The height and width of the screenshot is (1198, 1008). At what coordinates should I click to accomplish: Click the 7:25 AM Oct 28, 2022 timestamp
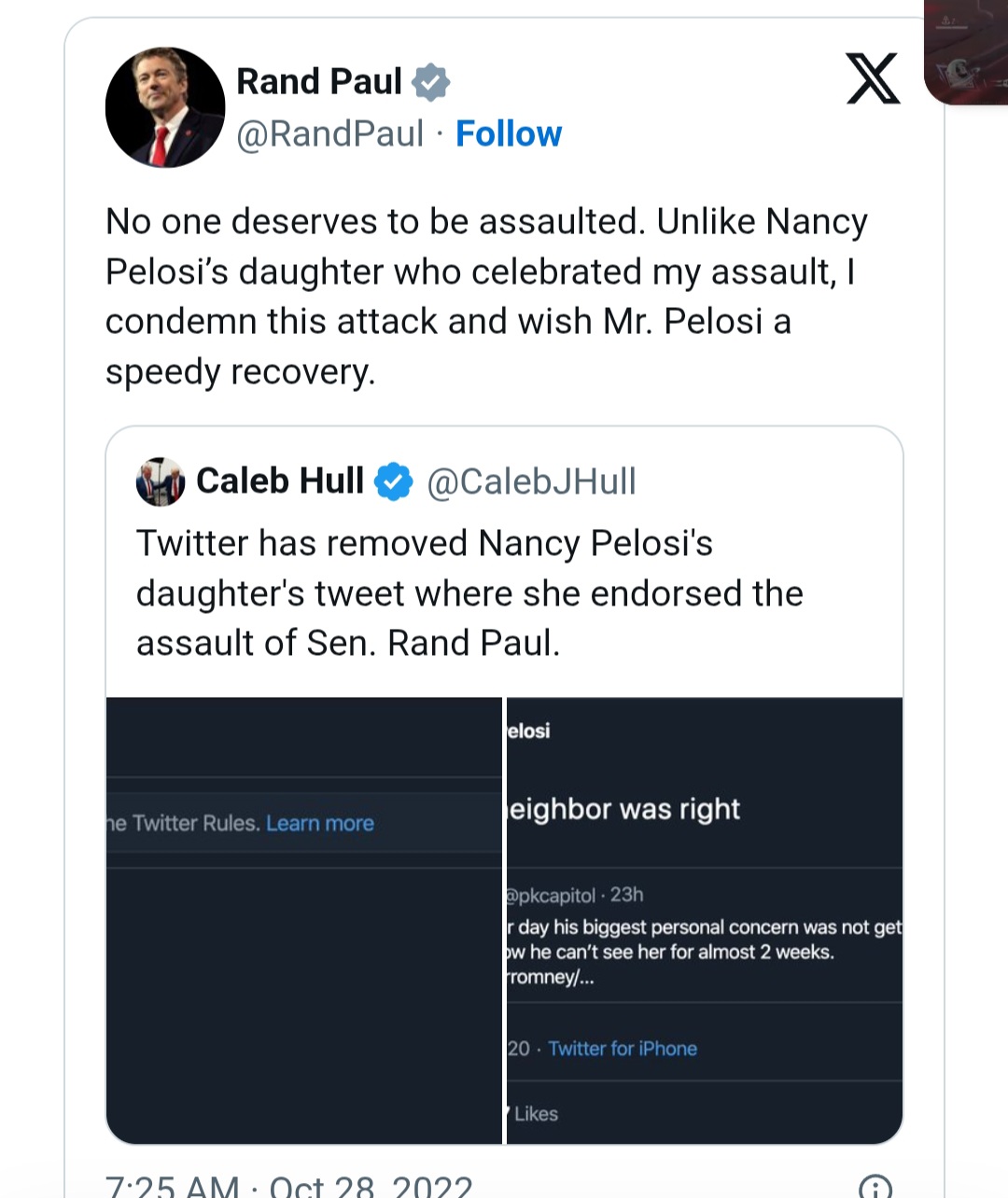tap(289, 1185)
